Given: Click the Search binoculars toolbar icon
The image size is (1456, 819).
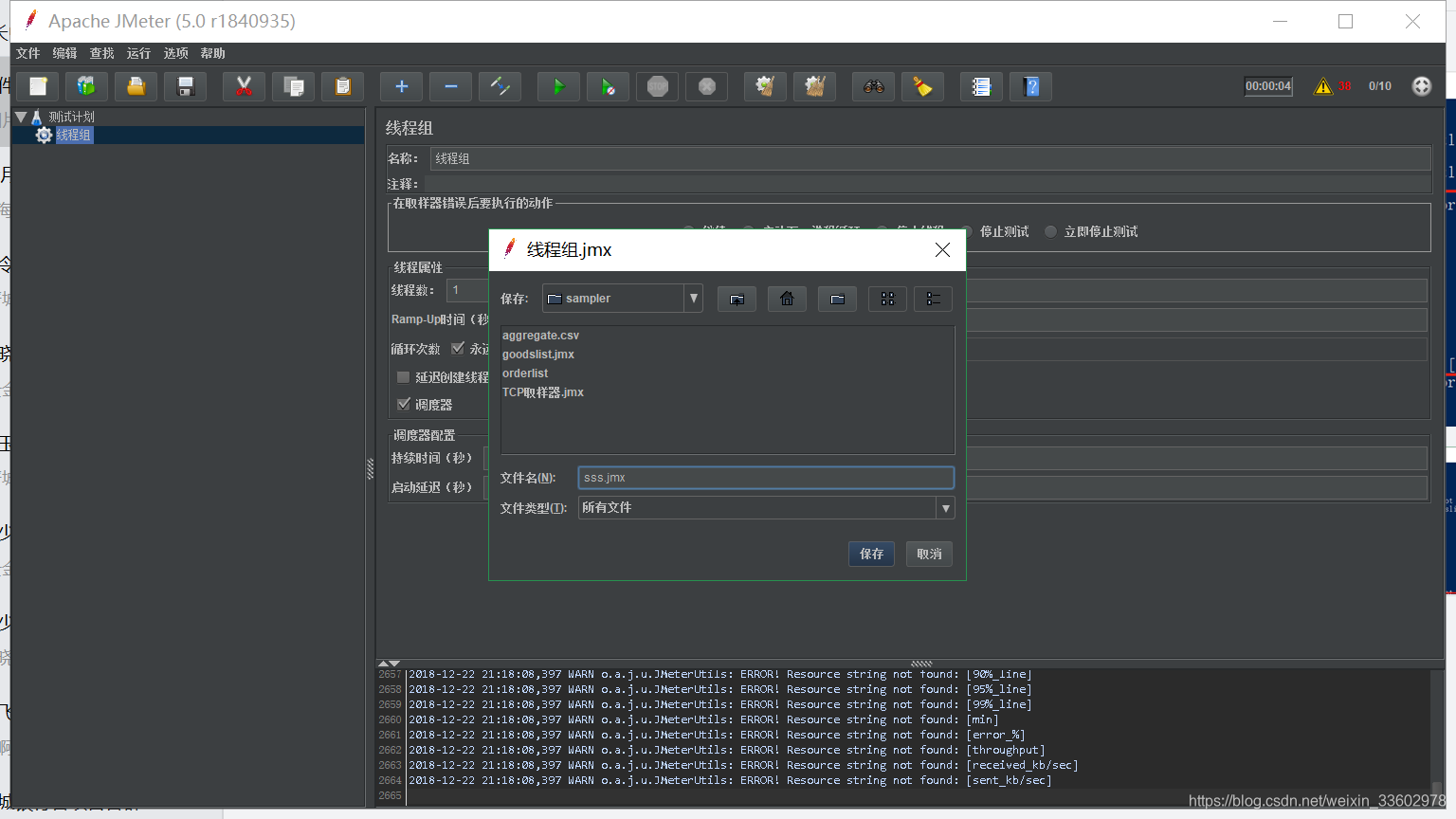Looking at the screenshot, I should (x=874, y=86).
